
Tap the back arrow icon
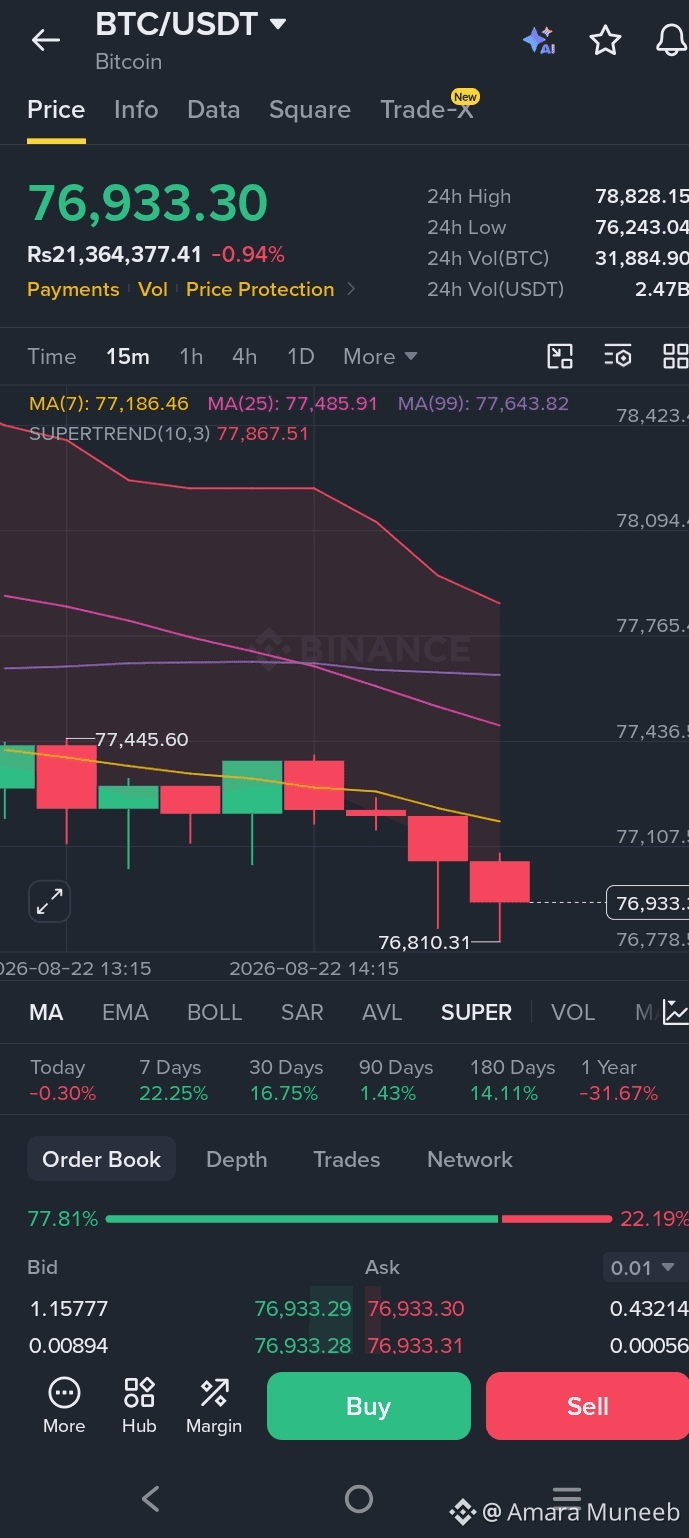pos(46,40)
